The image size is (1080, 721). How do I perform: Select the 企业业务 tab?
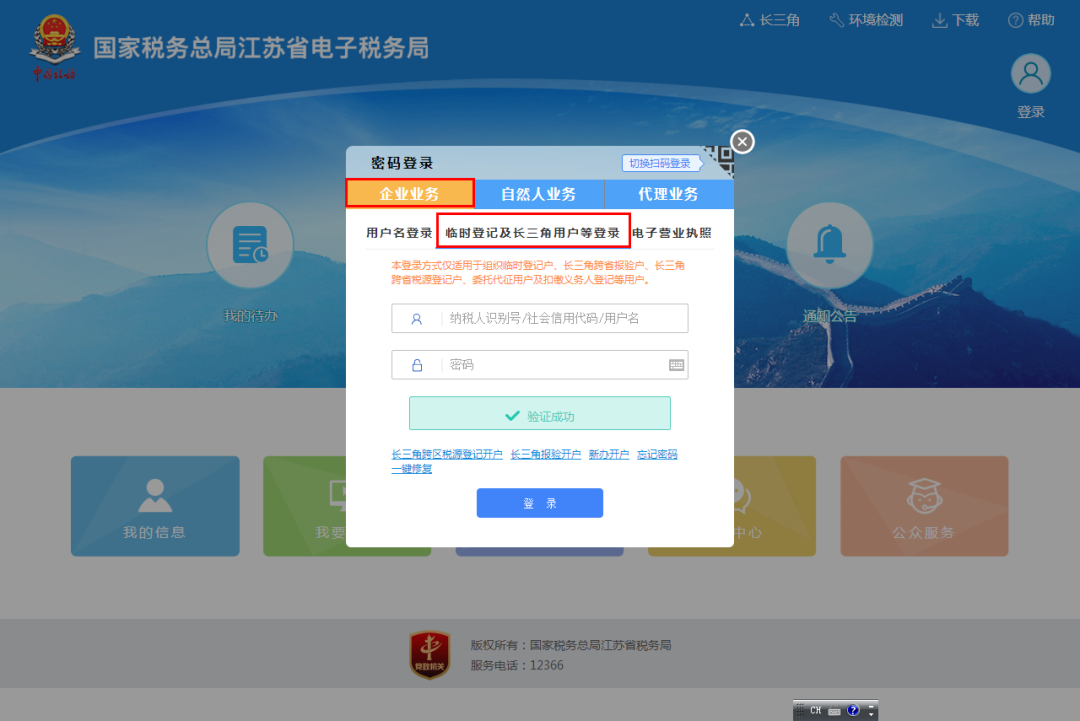410,194
